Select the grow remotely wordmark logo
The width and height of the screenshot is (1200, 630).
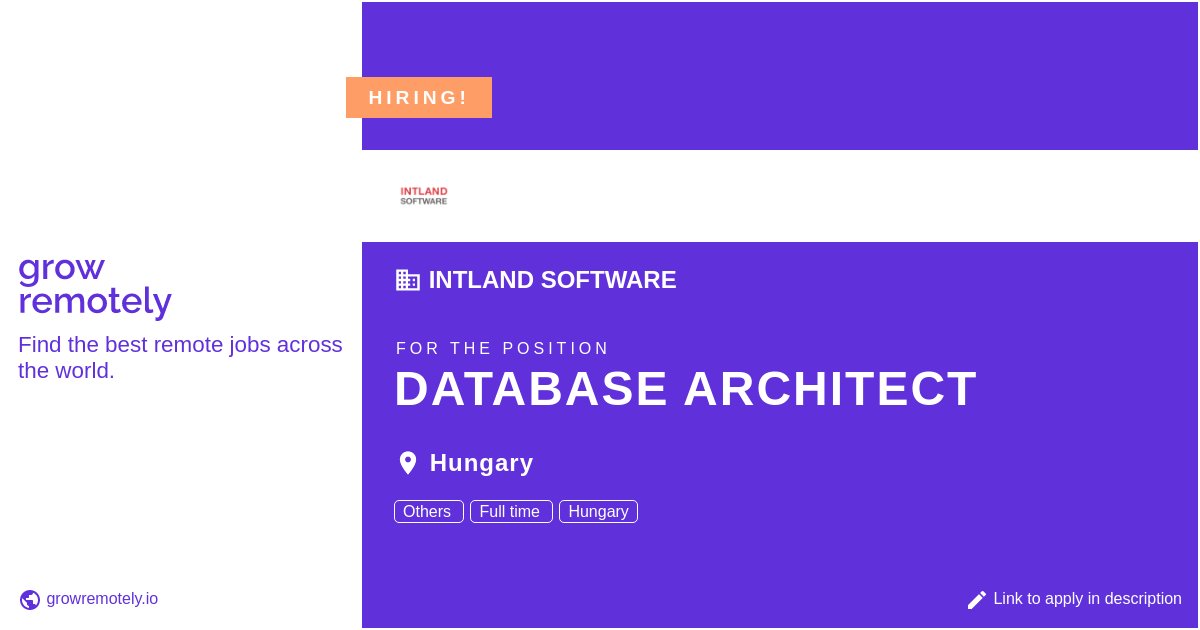[x=95, y=284]
